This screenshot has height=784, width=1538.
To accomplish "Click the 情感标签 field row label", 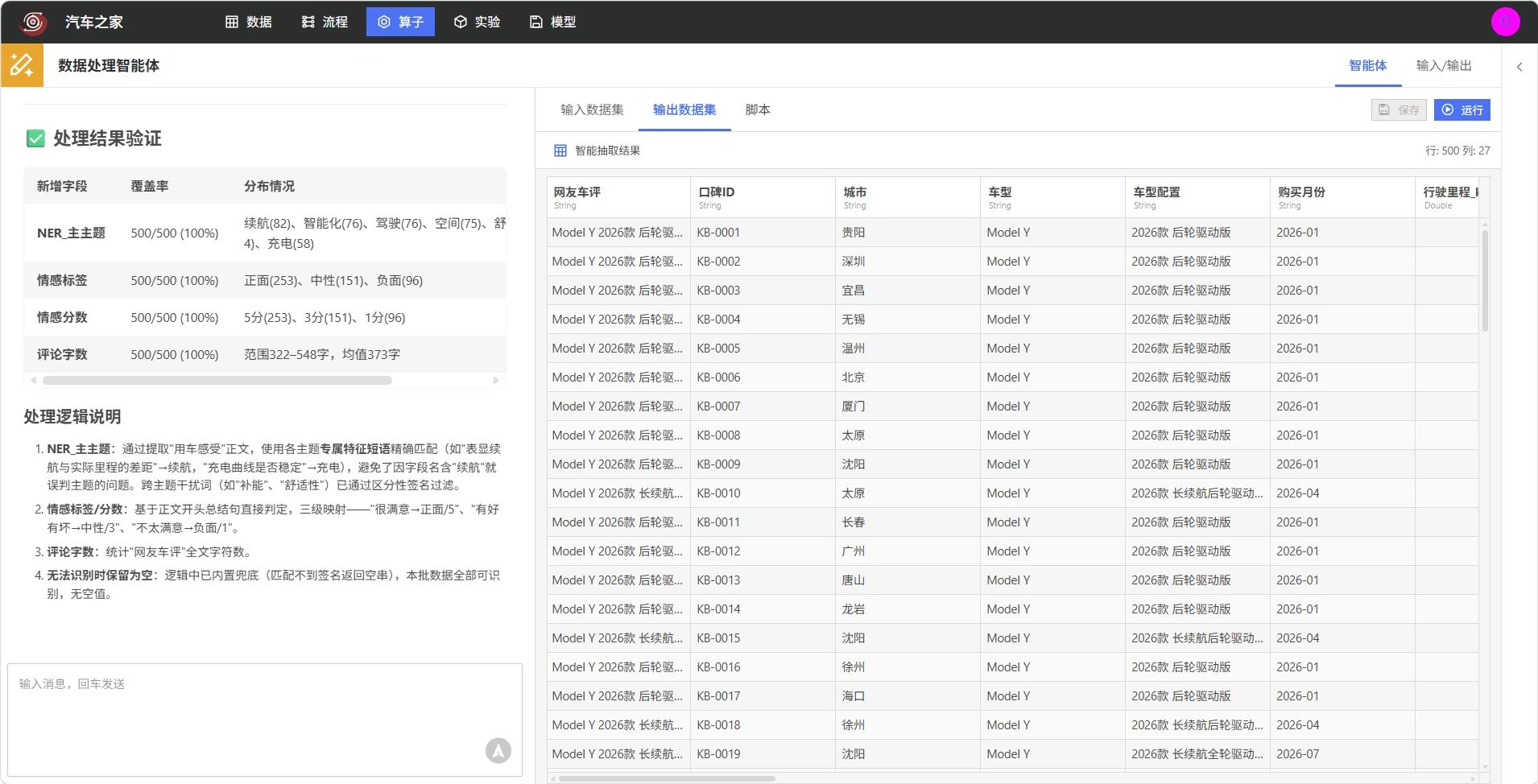I will 62,281.
